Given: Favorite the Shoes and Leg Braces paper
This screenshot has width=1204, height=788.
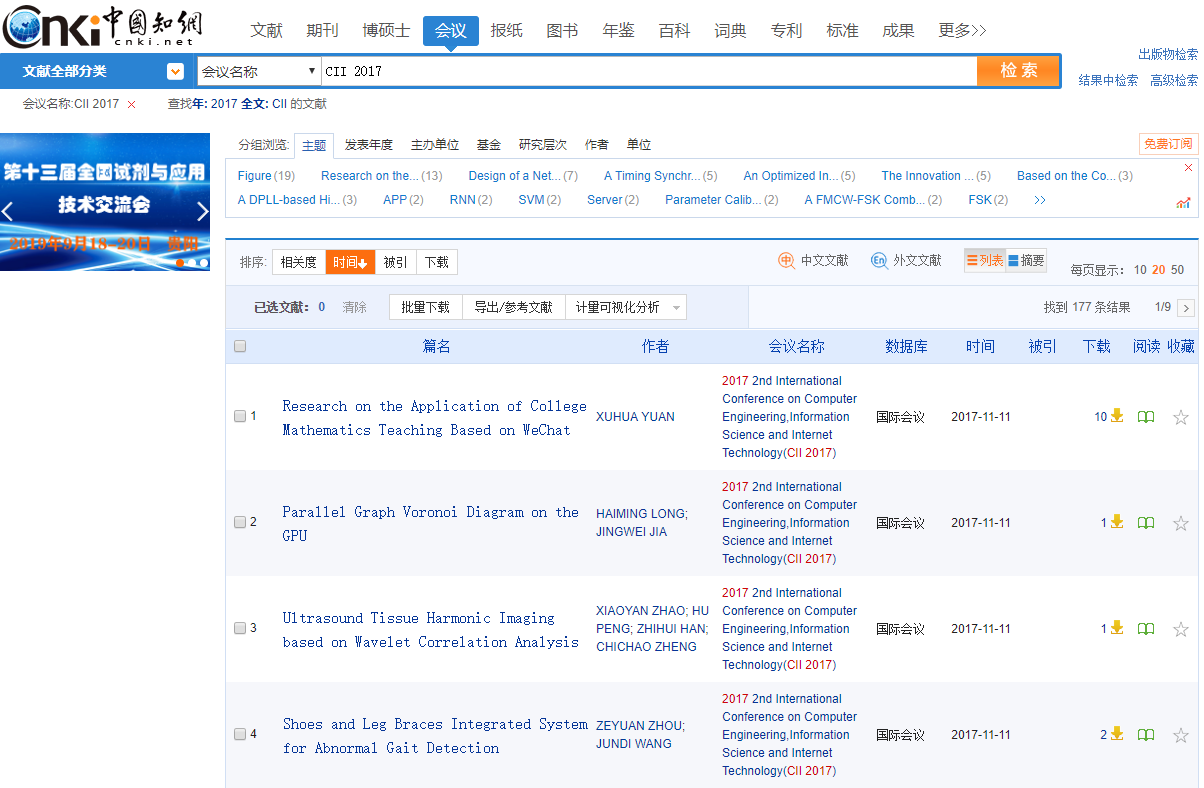Looking at the screenshot, I should [1180, 735].
